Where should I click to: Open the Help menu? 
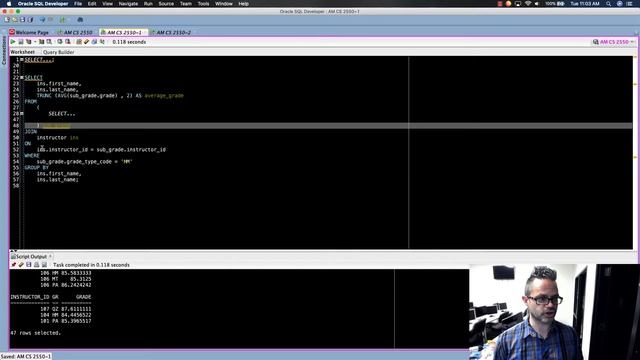pyautogui.click(x=244, y=4)
